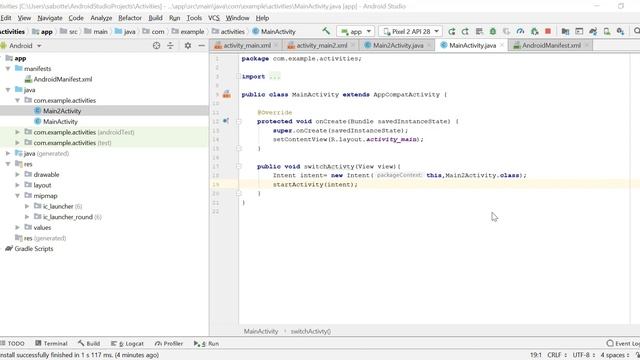Click the Profile app gauge icon
The image size is (640, 360).
click(x=520, y=31)
